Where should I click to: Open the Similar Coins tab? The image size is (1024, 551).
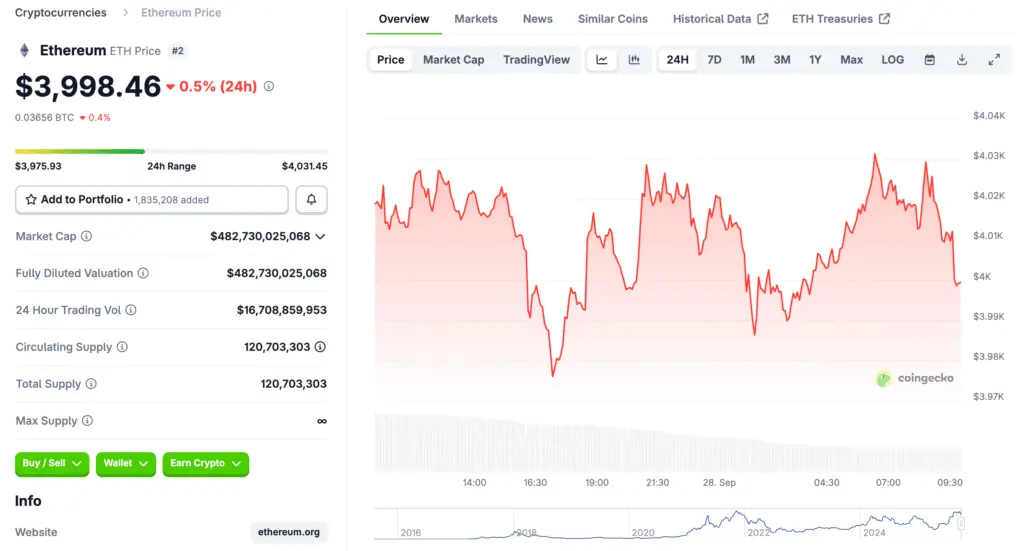[612, 19]
